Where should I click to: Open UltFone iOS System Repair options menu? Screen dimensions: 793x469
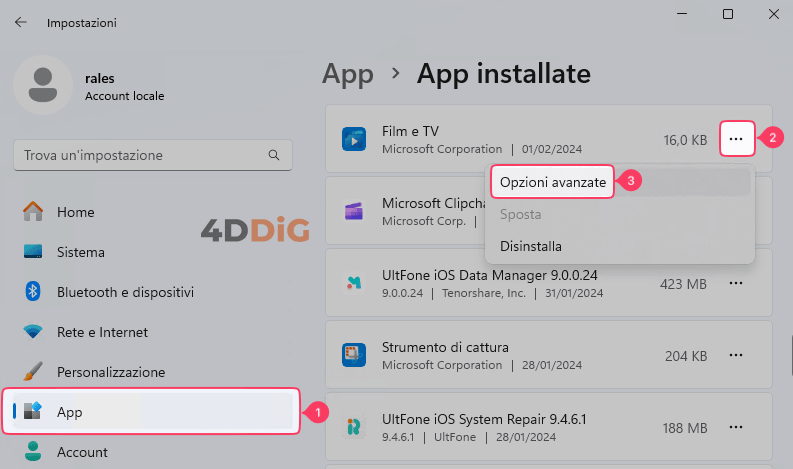pyautogui.click(x=736, y=427)
